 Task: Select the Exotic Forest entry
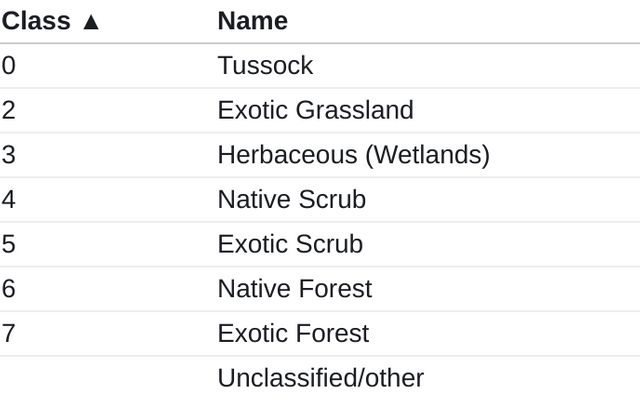coord(293,333)
